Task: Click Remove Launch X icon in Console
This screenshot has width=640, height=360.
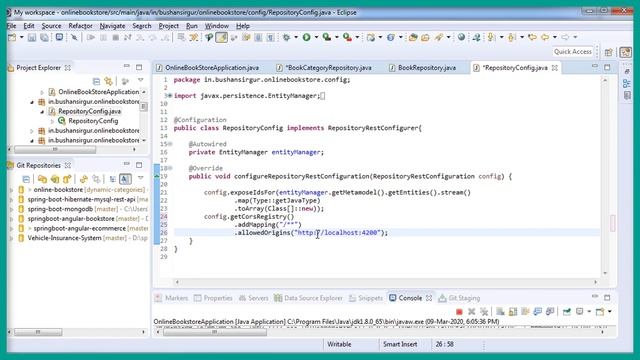Action: 471,312
